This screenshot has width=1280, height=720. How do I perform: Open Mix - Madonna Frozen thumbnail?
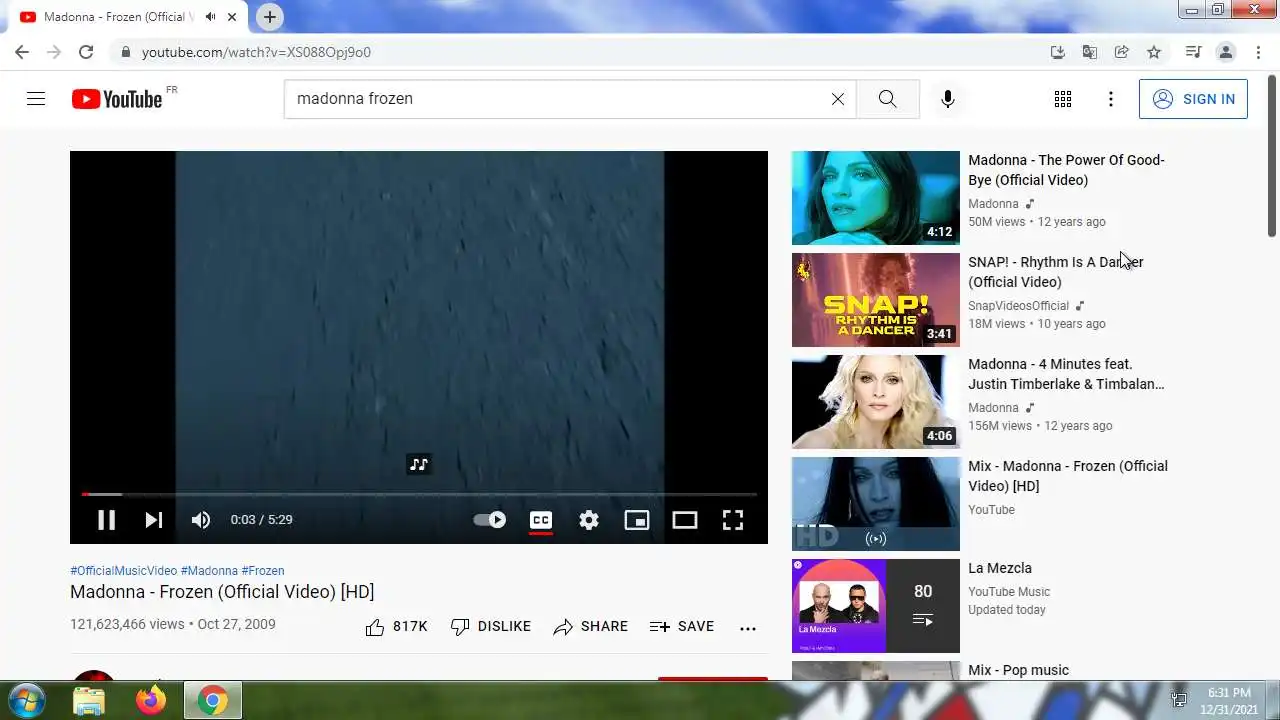click(x=876, y=504)
